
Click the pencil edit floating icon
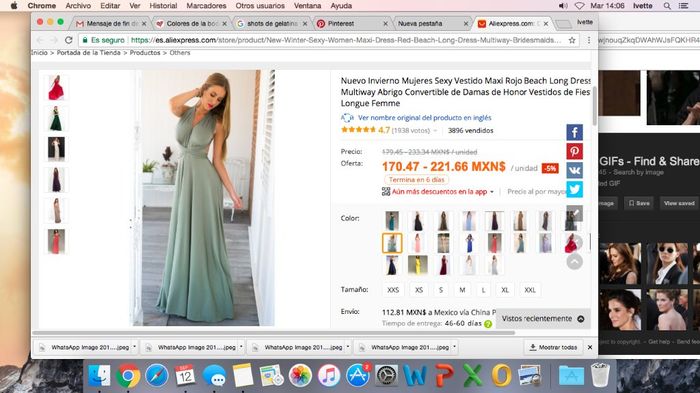click(x=575, y=213)
